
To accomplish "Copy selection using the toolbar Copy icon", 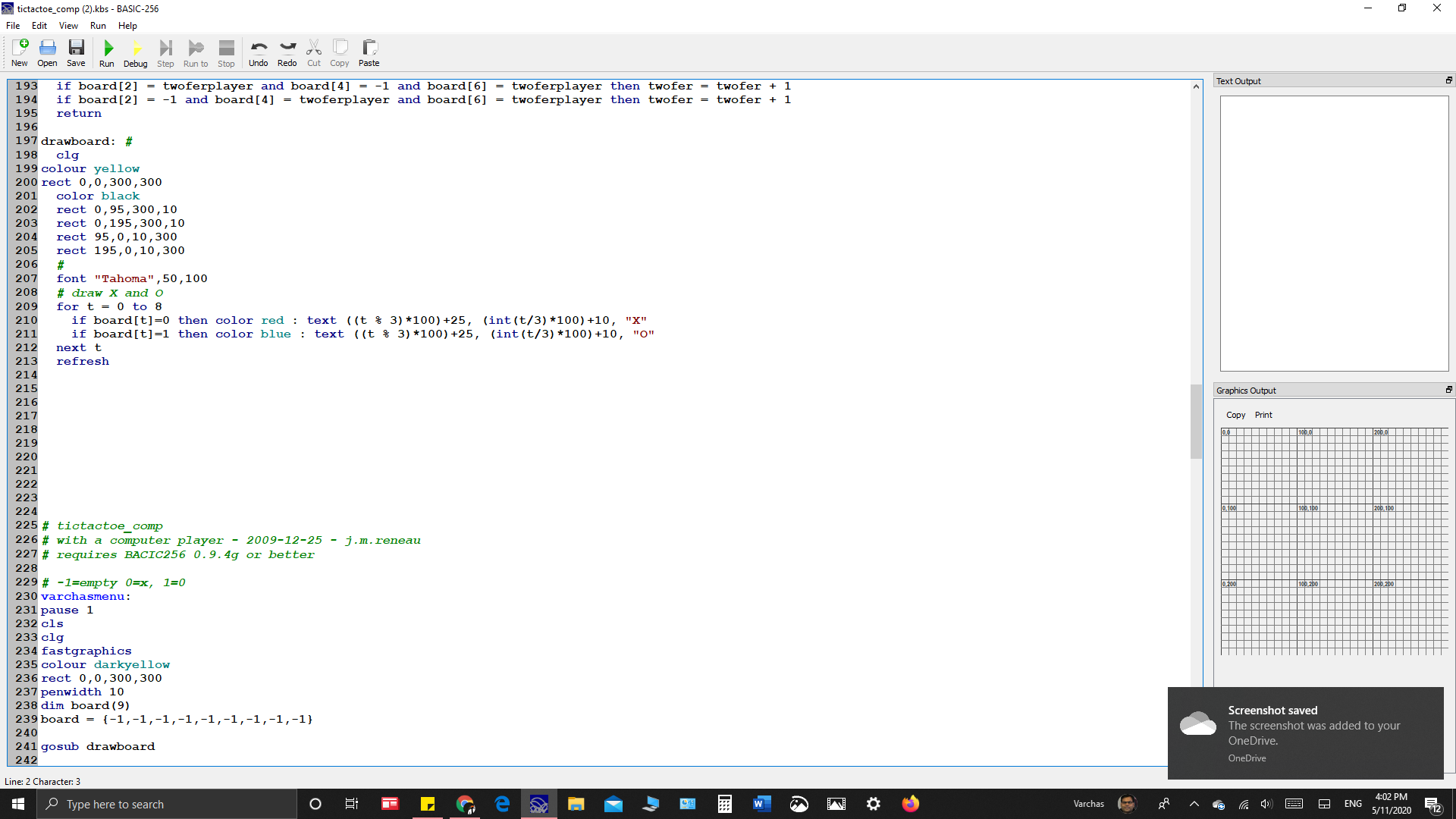I will point(340,53).
